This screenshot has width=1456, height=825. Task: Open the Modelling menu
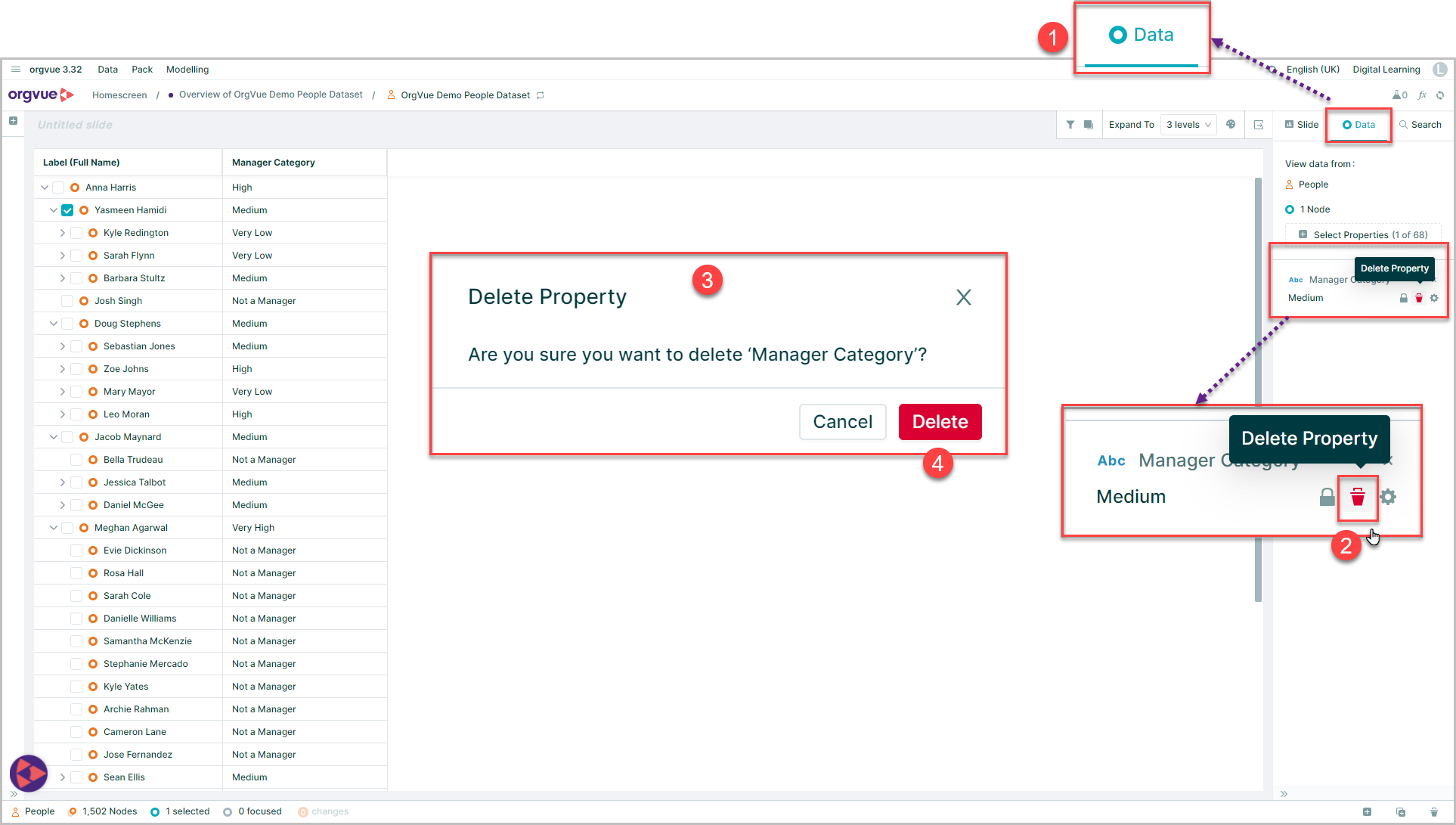tap(187, 70)
